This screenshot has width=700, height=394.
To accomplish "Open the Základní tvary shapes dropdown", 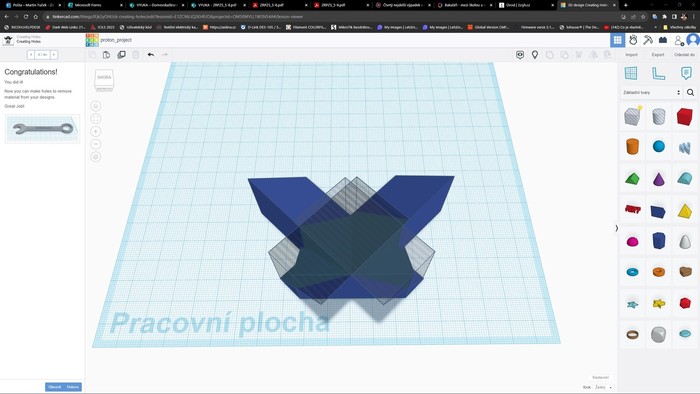I will [651, 92].
